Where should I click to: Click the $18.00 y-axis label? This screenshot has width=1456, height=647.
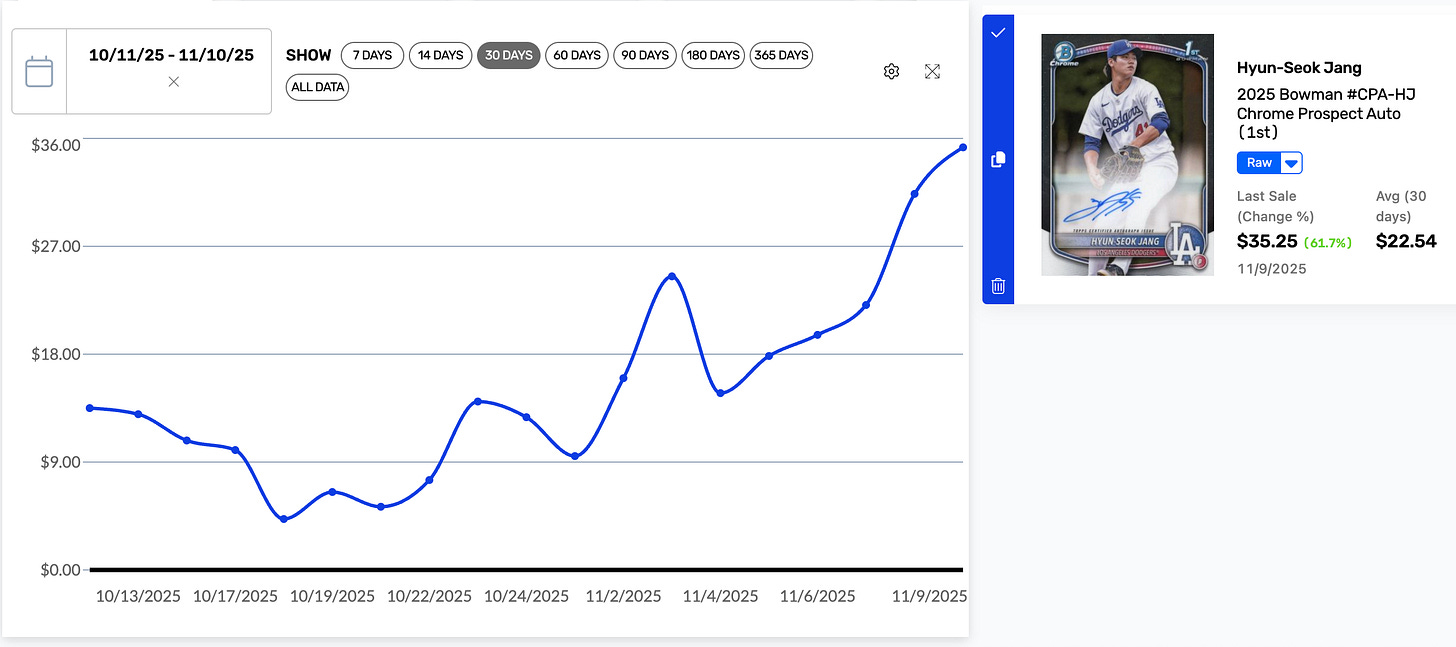click(x=56, y=354)
